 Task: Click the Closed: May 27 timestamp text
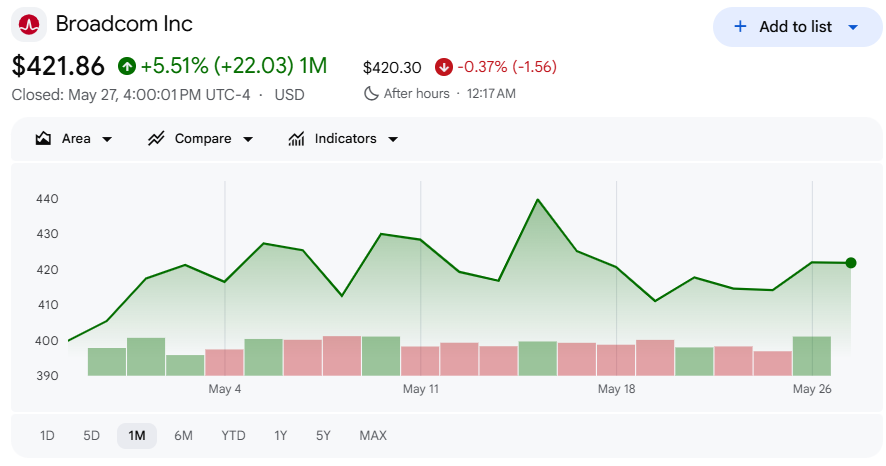tap(131, 94)
